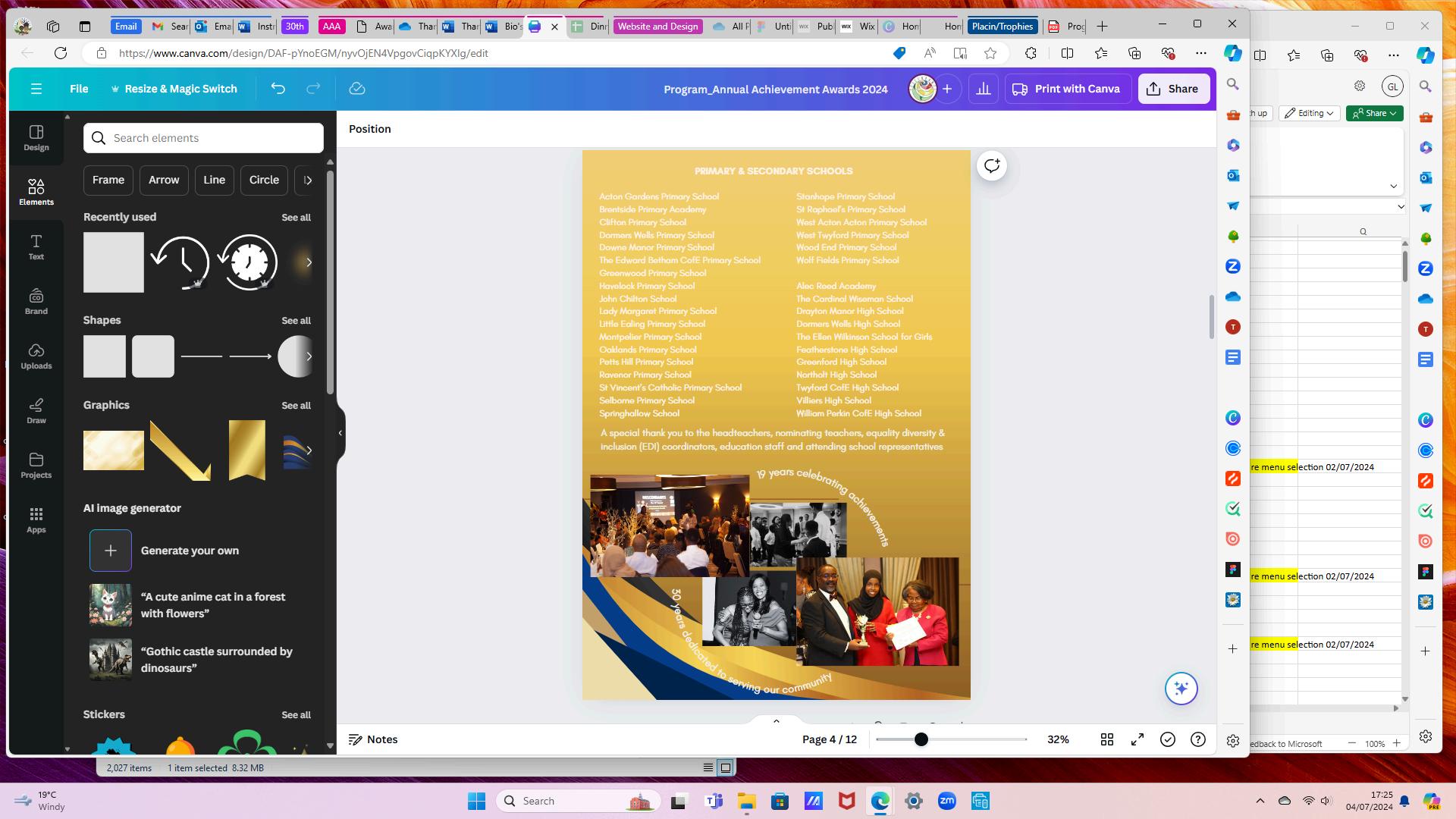This screenshot has height=819, width=1456.
Task: Open the Uploads panel in sidebar
Action: [x=36, y=356]
